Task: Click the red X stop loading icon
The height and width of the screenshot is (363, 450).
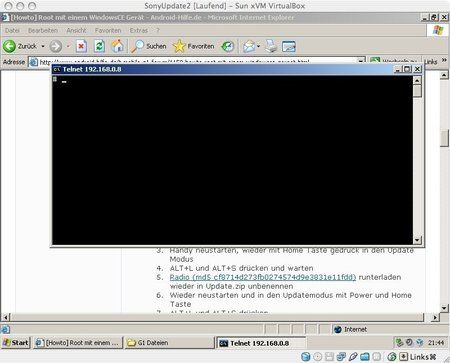Action: (x=81, y=46)
